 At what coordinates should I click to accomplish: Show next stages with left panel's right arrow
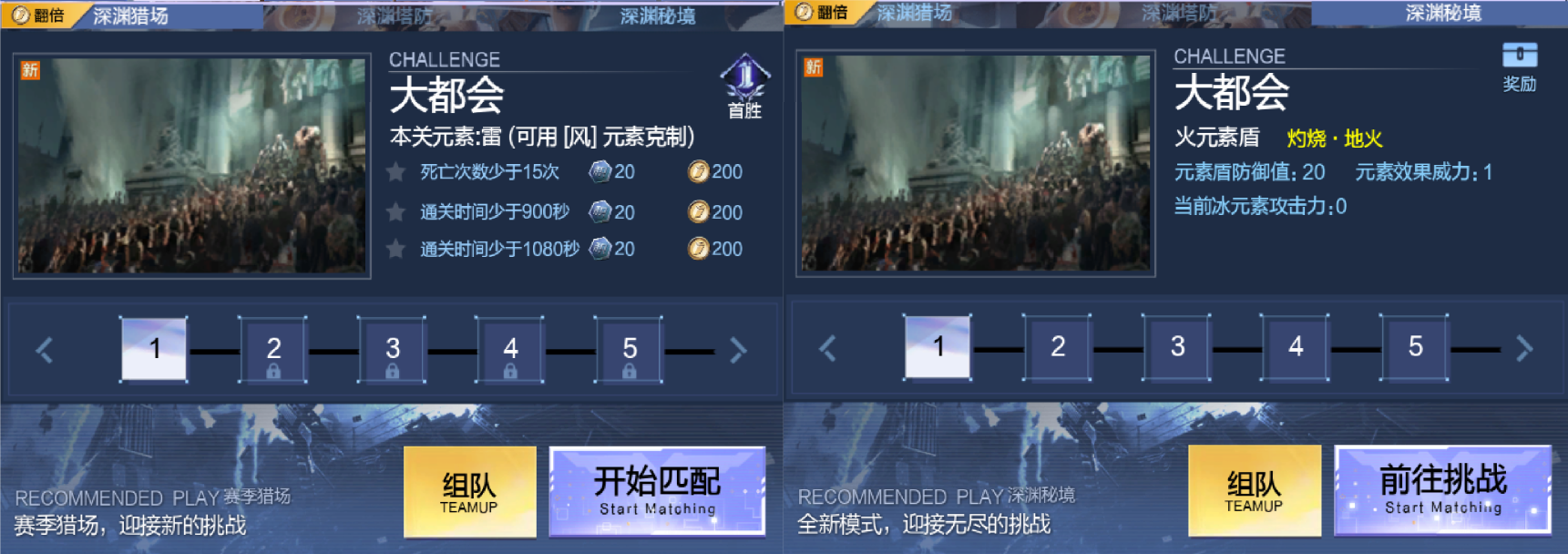pyautogui.click(x=738, y=350)
